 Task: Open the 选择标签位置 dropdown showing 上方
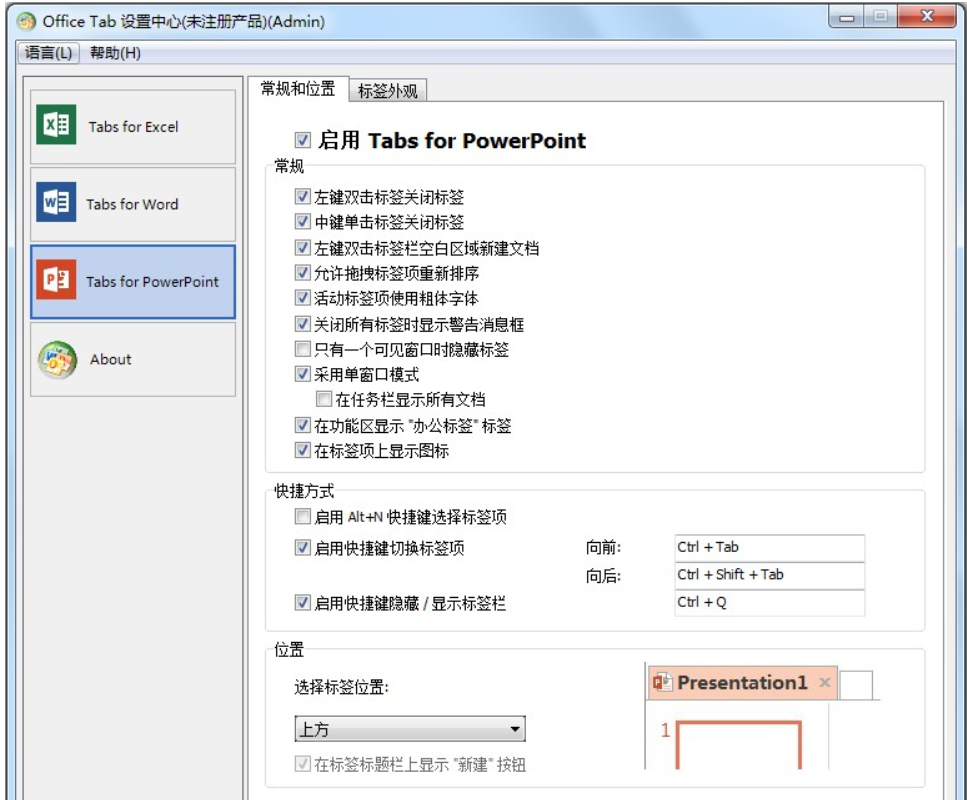tap(410, 729)
